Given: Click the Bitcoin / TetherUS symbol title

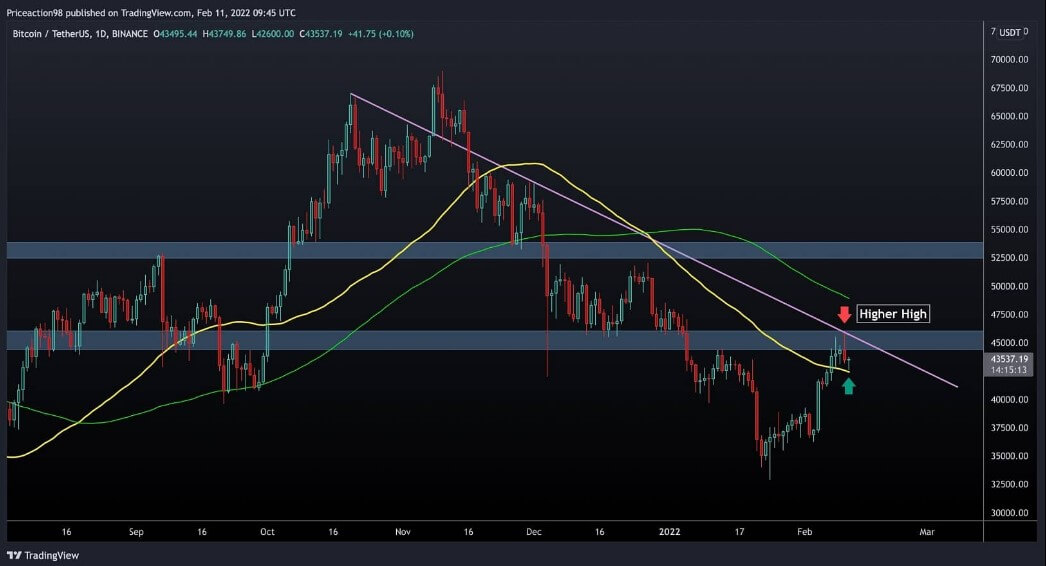Looking at the screenshot, I should click(x=50, y=33).
